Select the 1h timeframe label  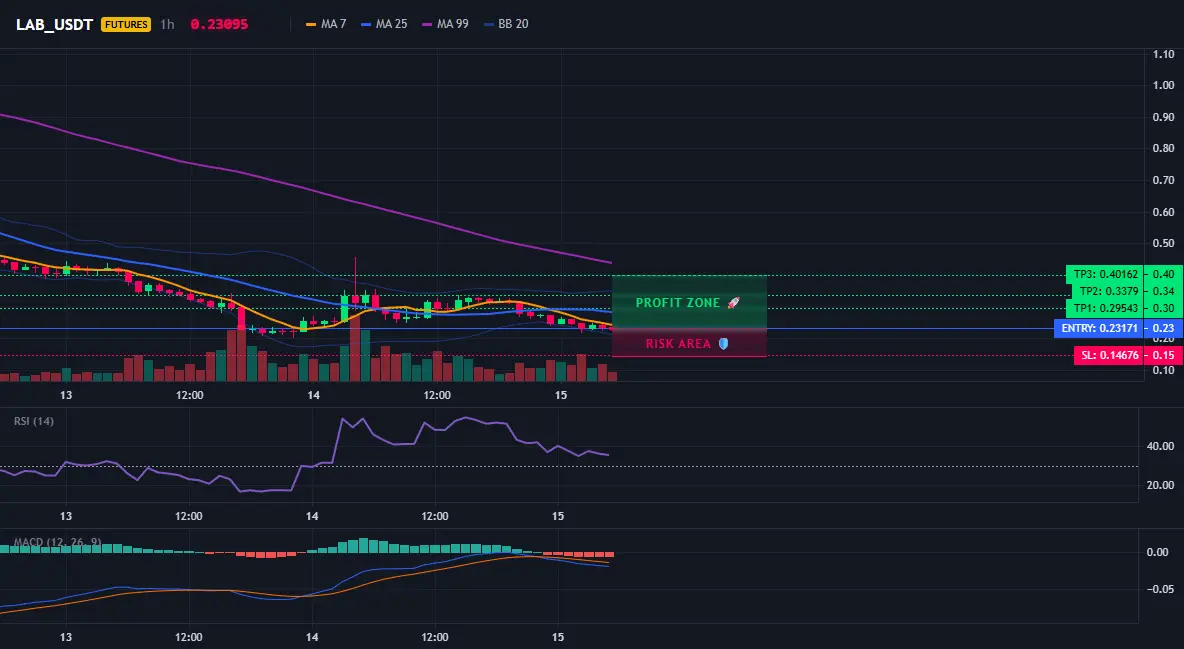click(167, 24)
